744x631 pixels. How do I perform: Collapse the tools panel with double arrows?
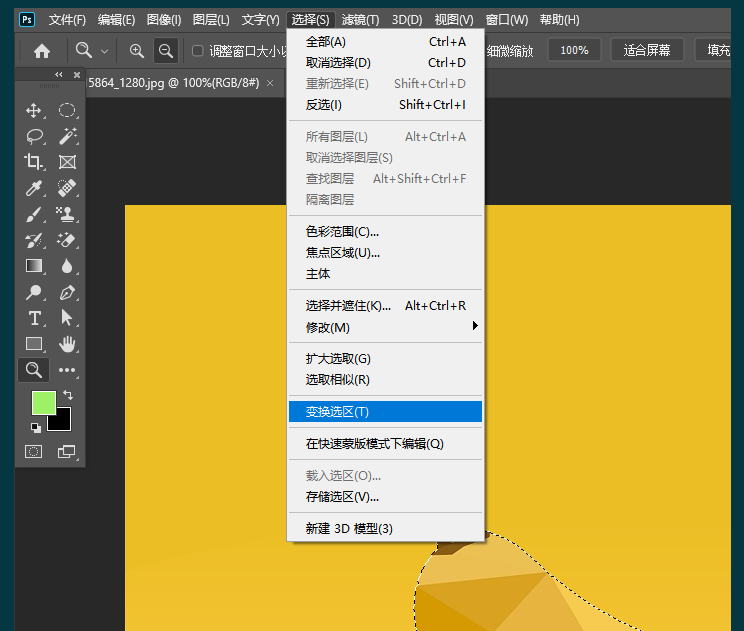[x=58, y=75]
